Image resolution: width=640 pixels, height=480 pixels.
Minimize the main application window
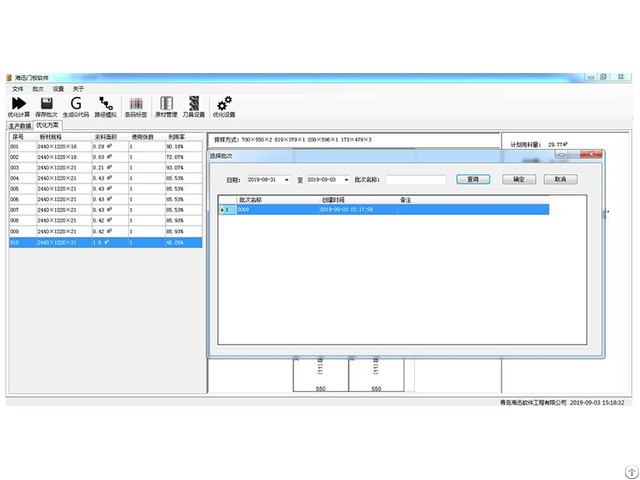coord(591,77)
